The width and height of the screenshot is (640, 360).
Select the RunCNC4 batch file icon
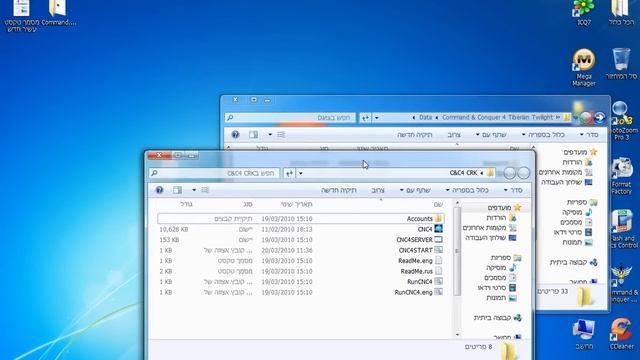tap(438, 281)
